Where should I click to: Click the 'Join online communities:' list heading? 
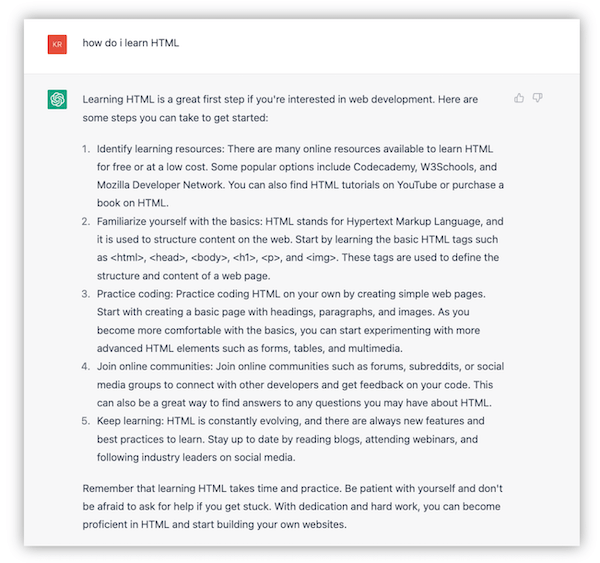pos(155,366)
